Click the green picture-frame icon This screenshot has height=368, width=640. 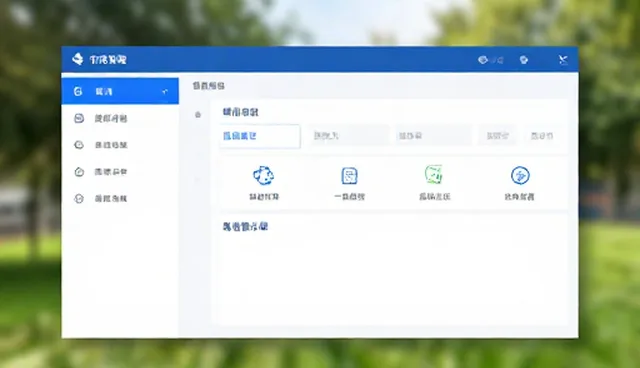click(x=433, y=175)
